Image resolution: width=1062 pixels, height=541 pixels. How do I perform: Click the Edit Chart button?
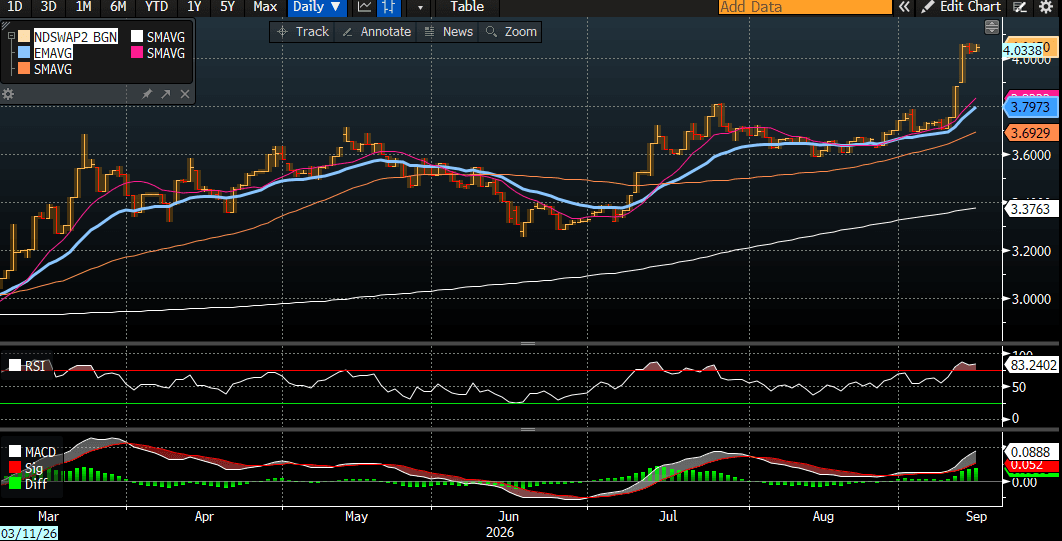click(960, 7)
